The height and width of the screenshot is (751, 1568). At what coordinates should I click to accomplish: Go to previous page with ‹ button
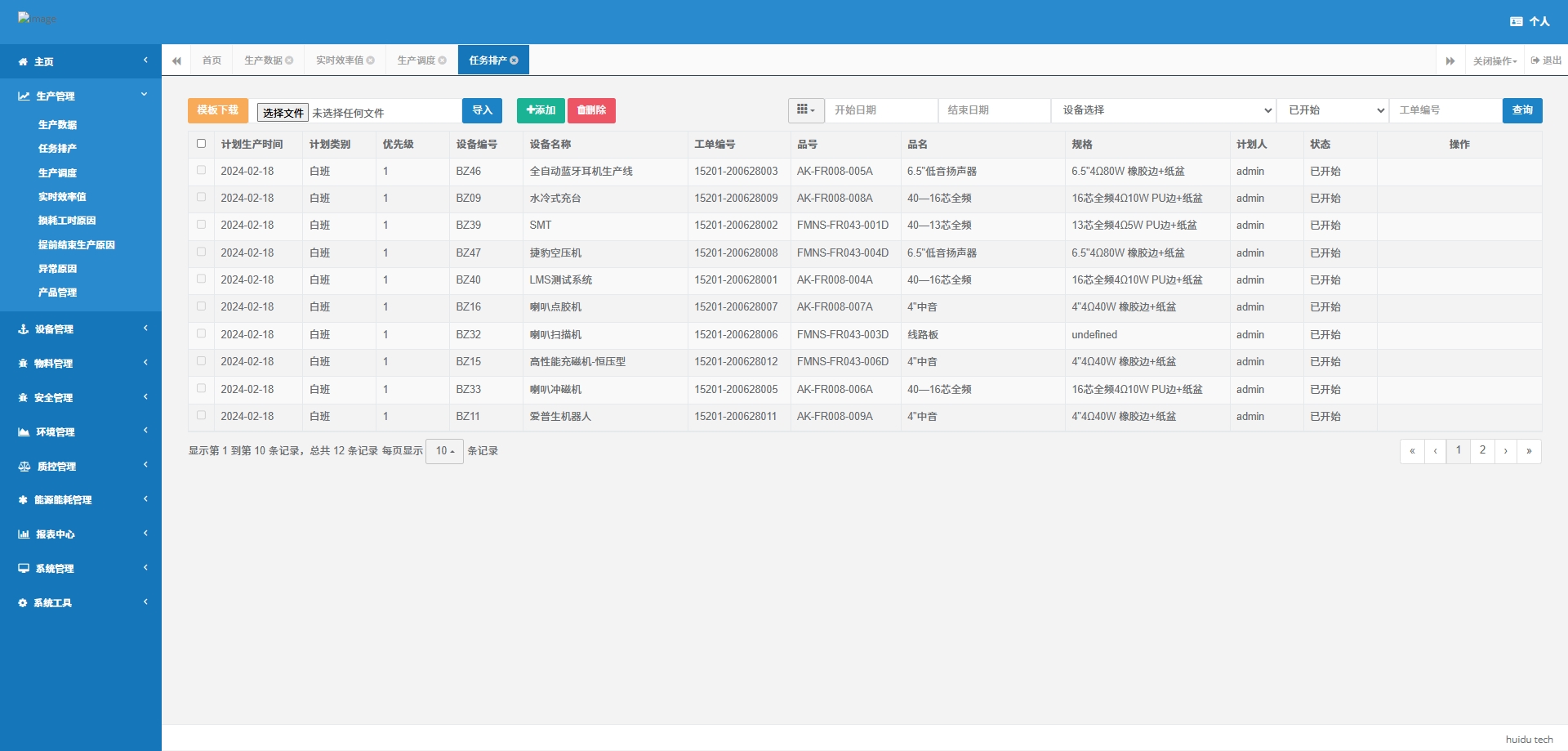pos(1435,451)
